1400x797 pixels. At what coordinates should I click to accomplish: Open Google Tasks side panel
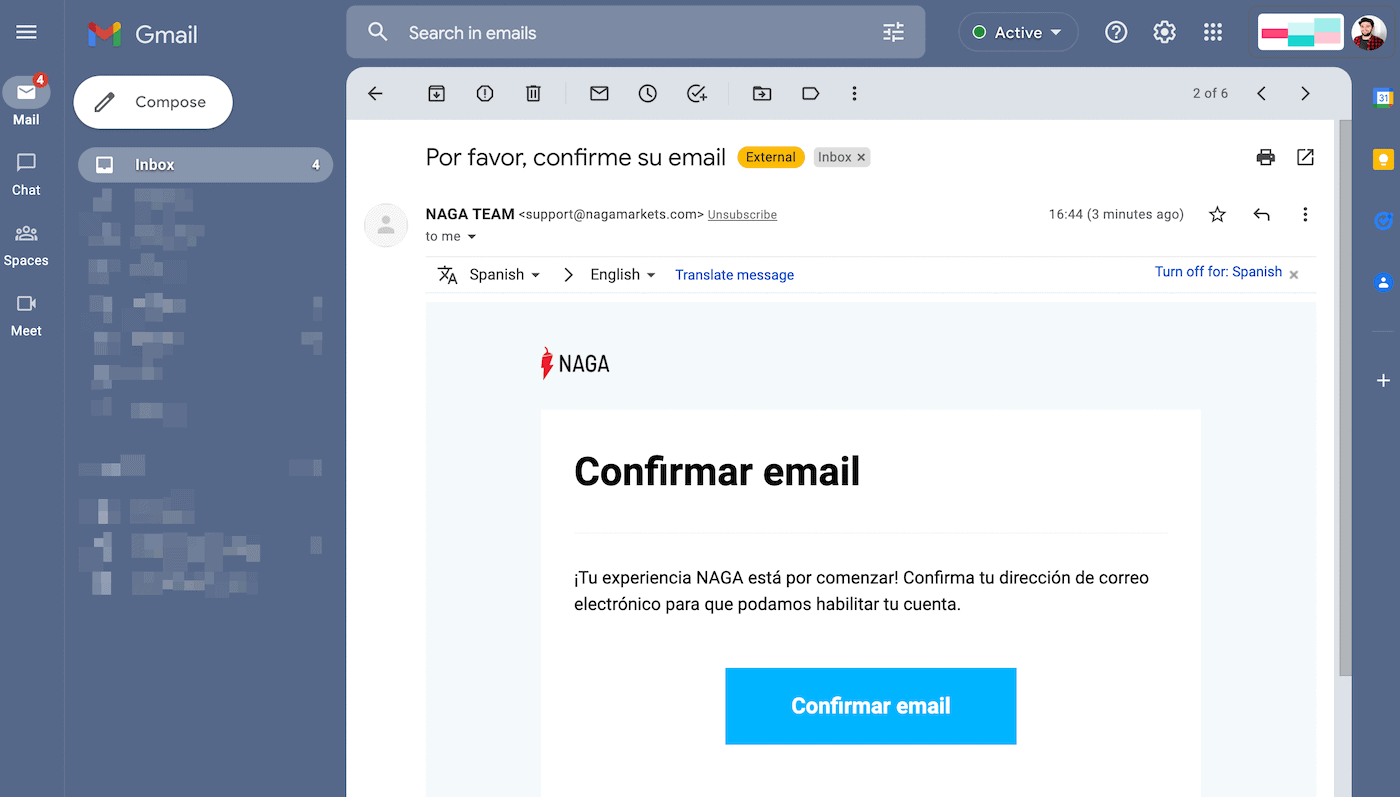tap(1384, 221)
